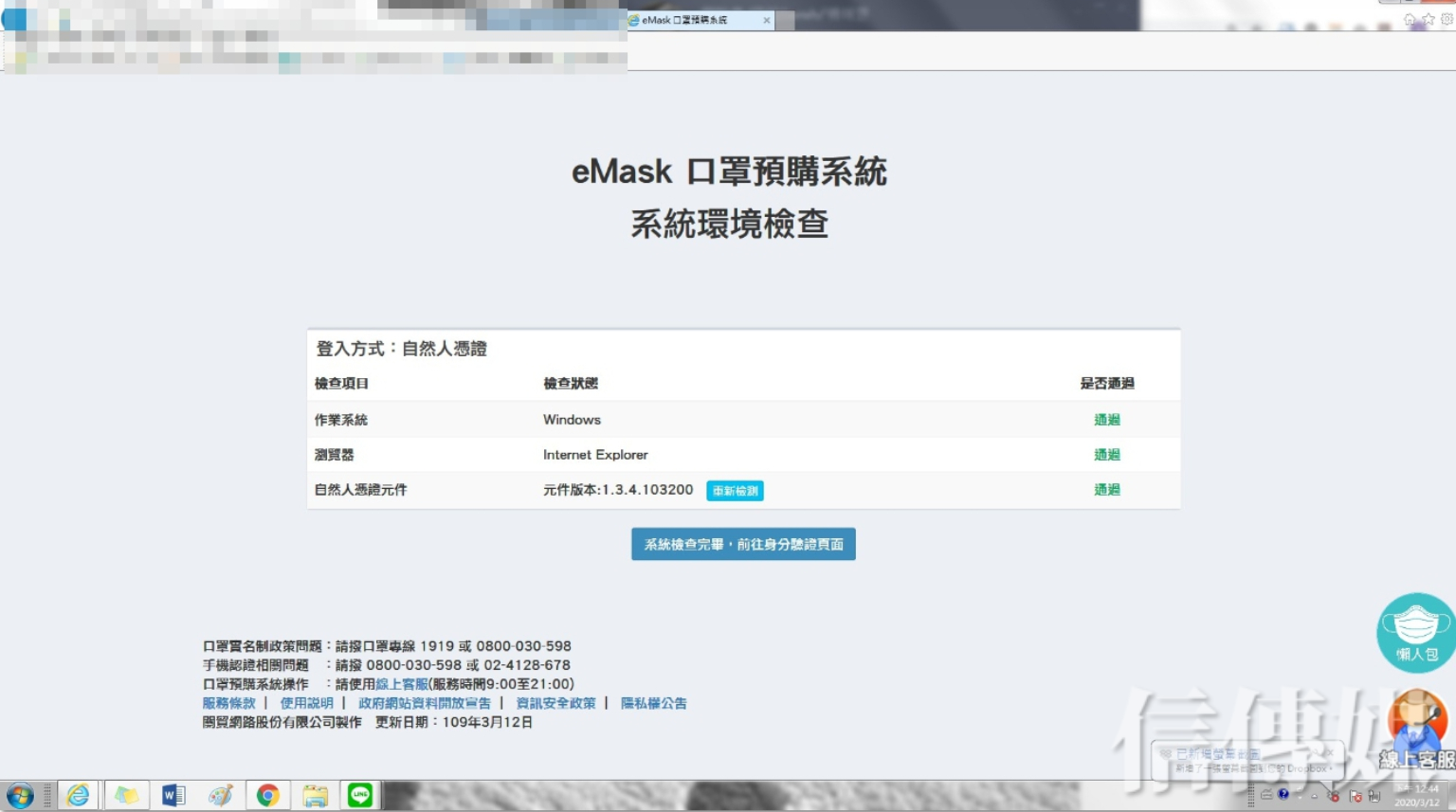
Task: Open the LINE app in taskbar
Action: pyautogui.click(x=360, y=795)
